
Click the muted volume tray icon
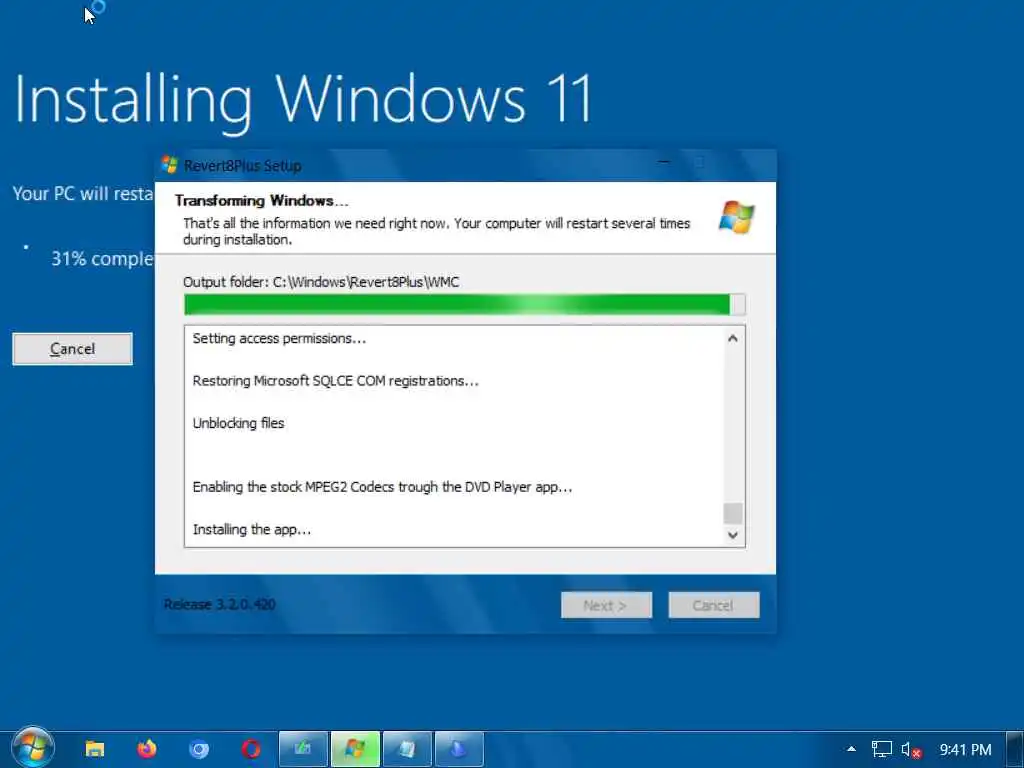pos(911,750)
